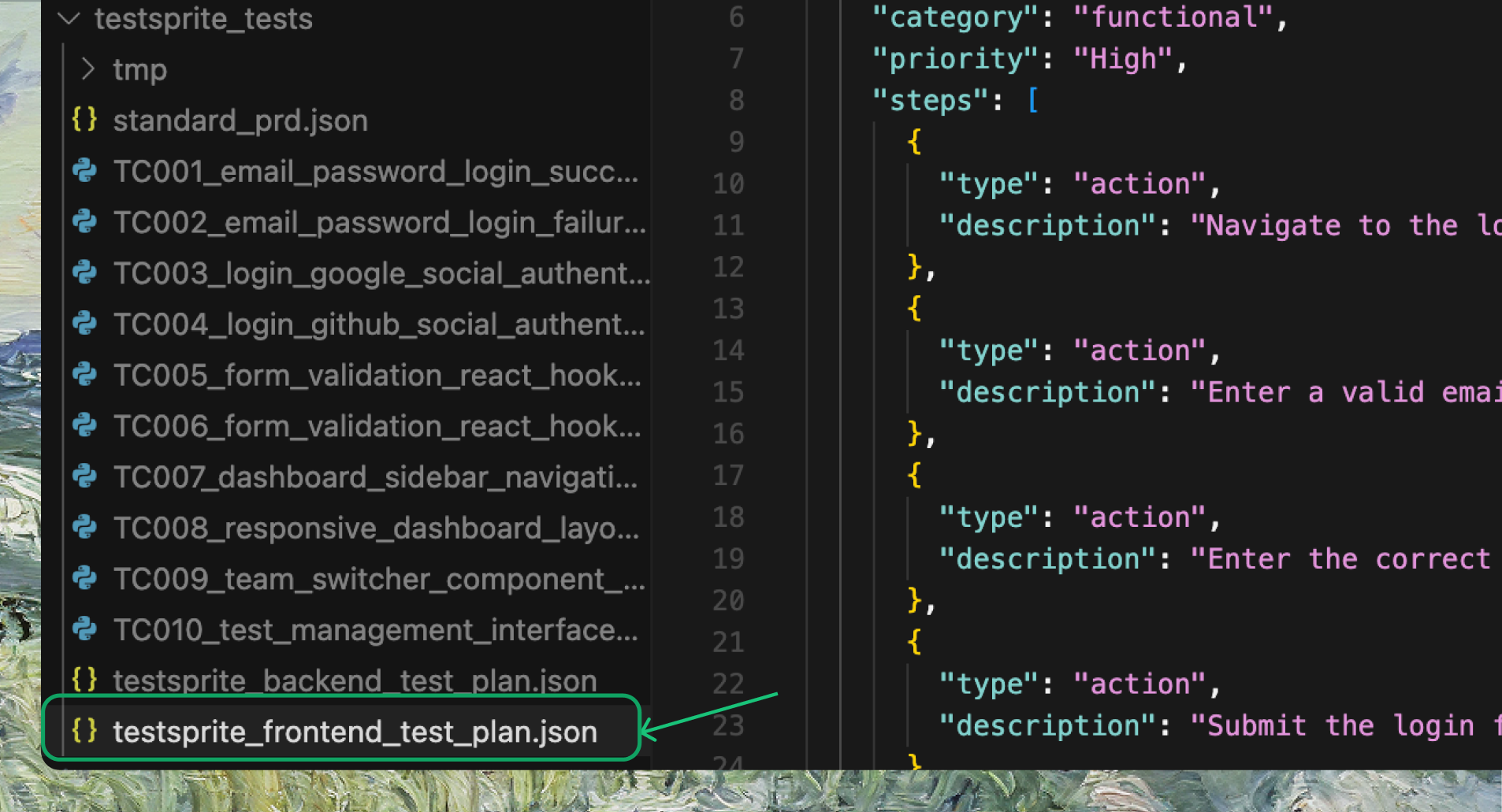Click Python icon beside TC009_team_switcher
The height and width of the screenshot is (812, 1502).
pyautogui.click(x=84, y=579)
